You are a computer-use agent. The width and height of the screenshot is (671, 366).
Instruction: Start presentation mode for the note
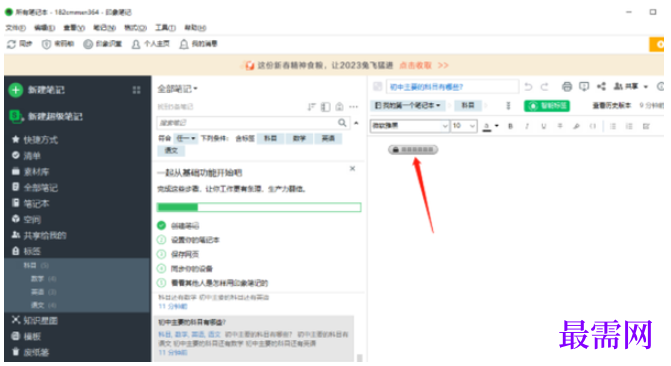pyautogui.click(x=584, y=87)
